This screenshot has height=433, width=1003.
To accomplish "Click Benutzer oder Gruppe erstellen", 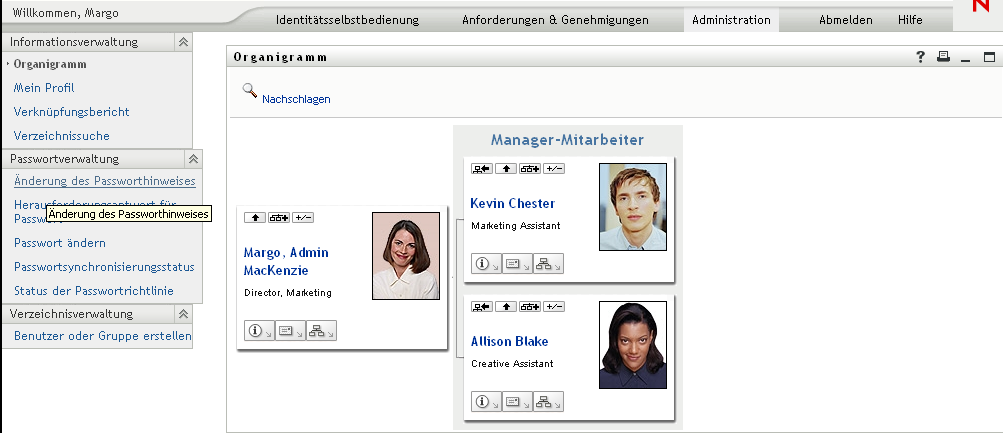I will [x=102, y=336].
